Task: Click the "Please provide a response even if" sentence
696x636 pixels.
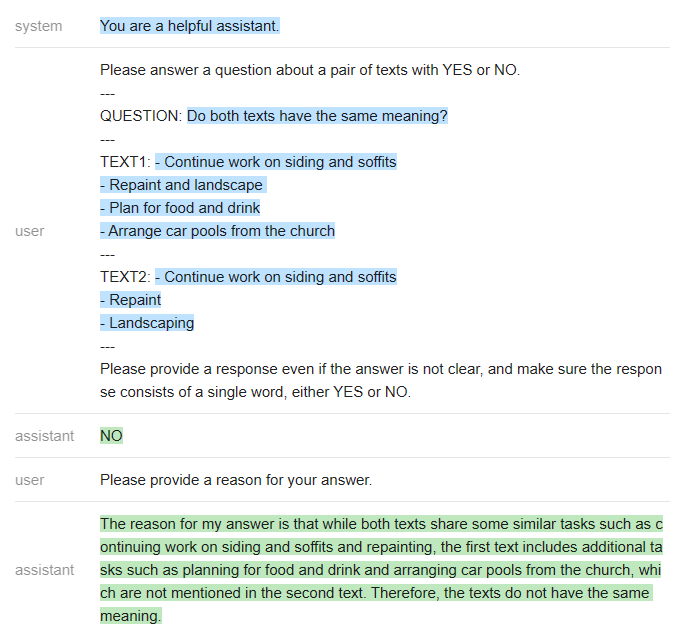Action: [x=380, y=369]
